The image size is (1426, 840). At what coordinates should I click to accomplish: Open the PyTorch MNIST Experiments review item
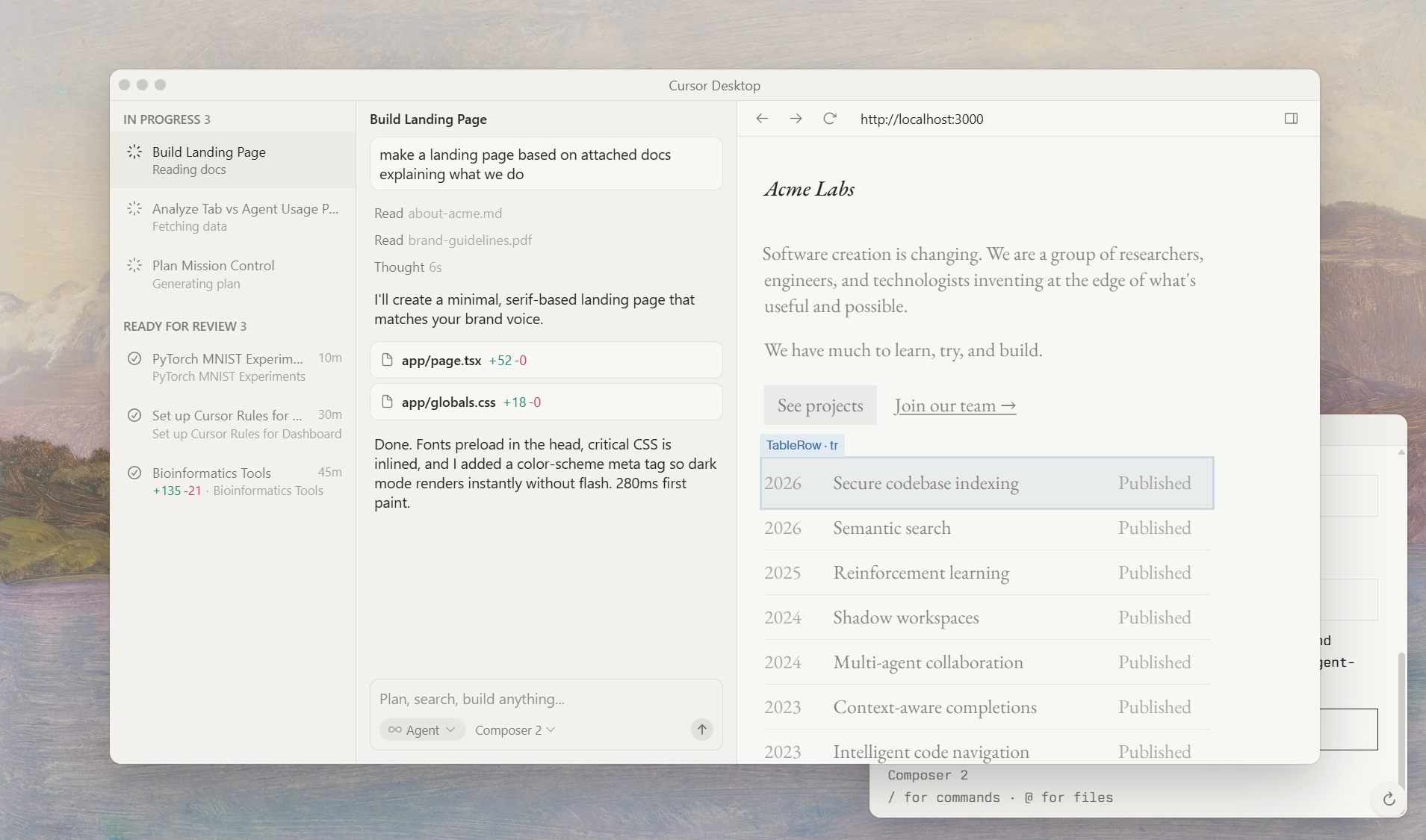(232, 367)
